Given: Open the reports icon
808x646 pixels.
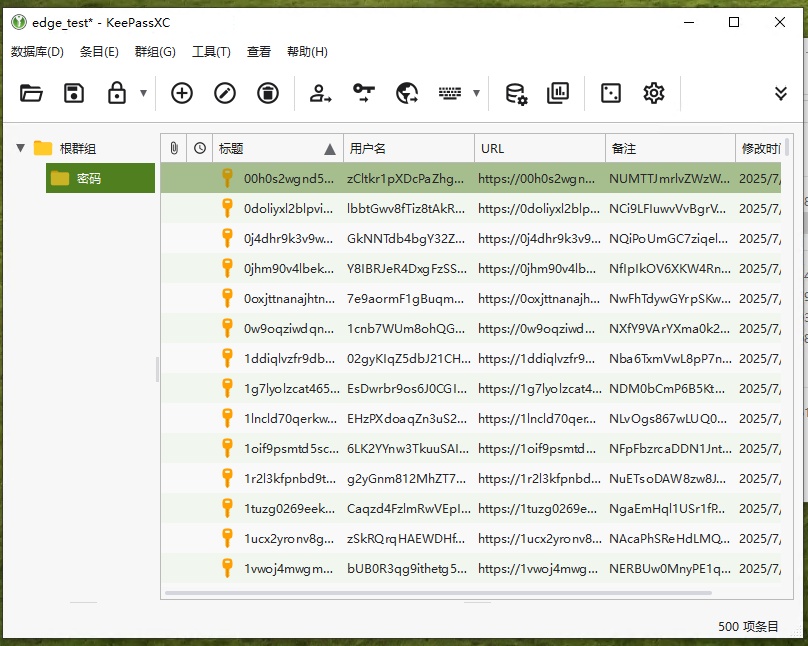Looking at the screenshot, I should coord(558,92).
